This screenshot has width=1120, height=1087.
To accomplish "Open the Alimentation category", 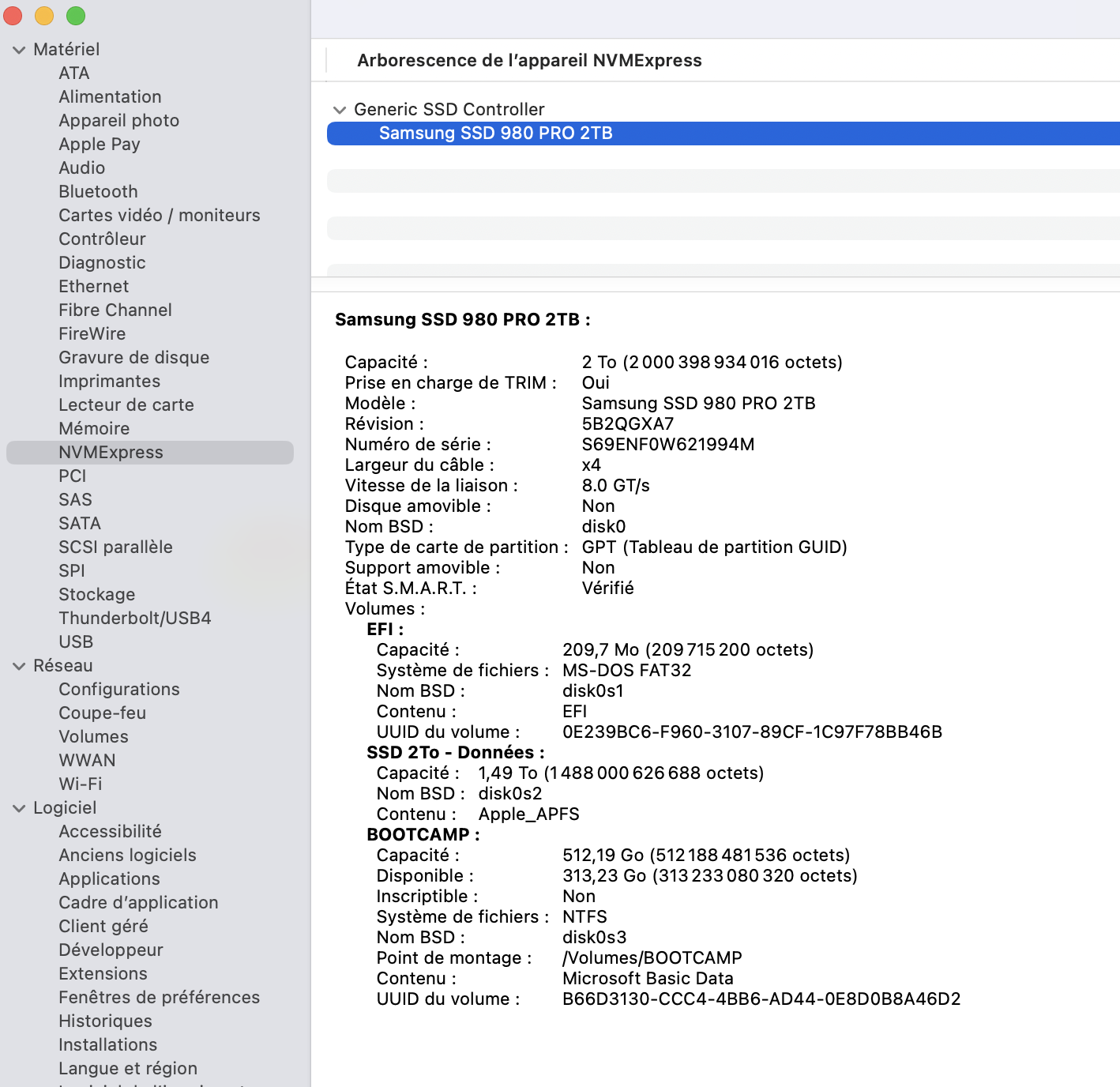I will point(110,96).
